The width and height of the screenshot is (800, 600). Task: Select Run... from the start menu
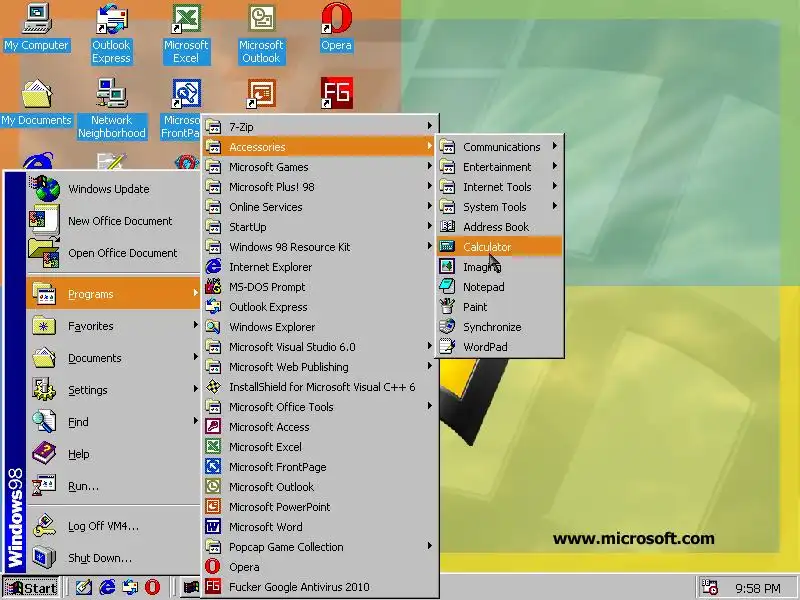pos(113,486)
